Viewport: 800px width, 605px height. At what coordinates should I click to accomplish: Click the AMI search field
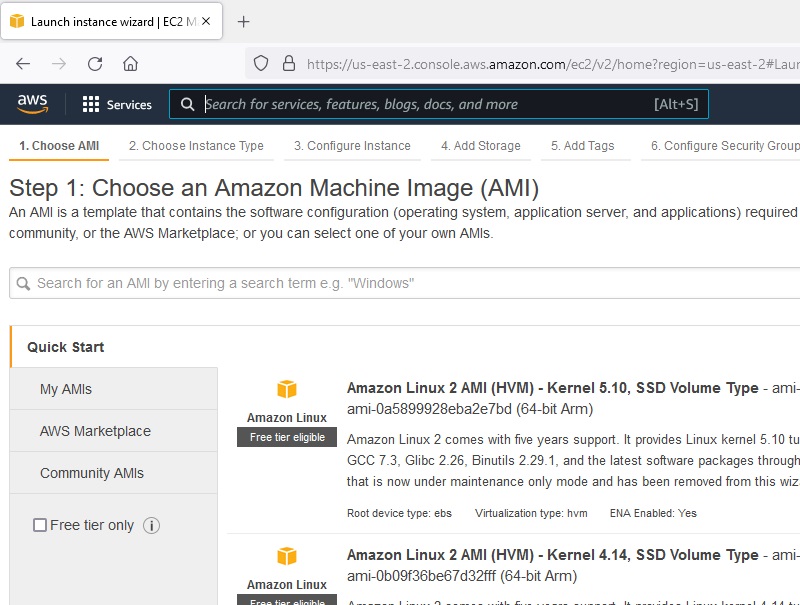[x=400, y=283]
